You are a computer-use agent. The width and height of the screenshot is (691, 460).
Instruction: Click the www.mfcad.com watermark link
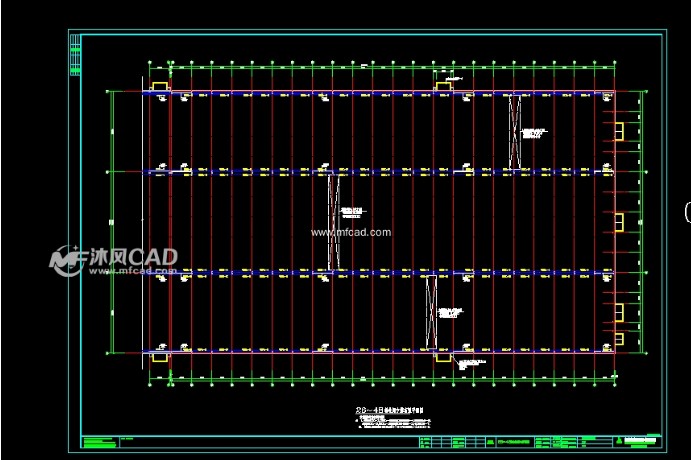[350, 232]
